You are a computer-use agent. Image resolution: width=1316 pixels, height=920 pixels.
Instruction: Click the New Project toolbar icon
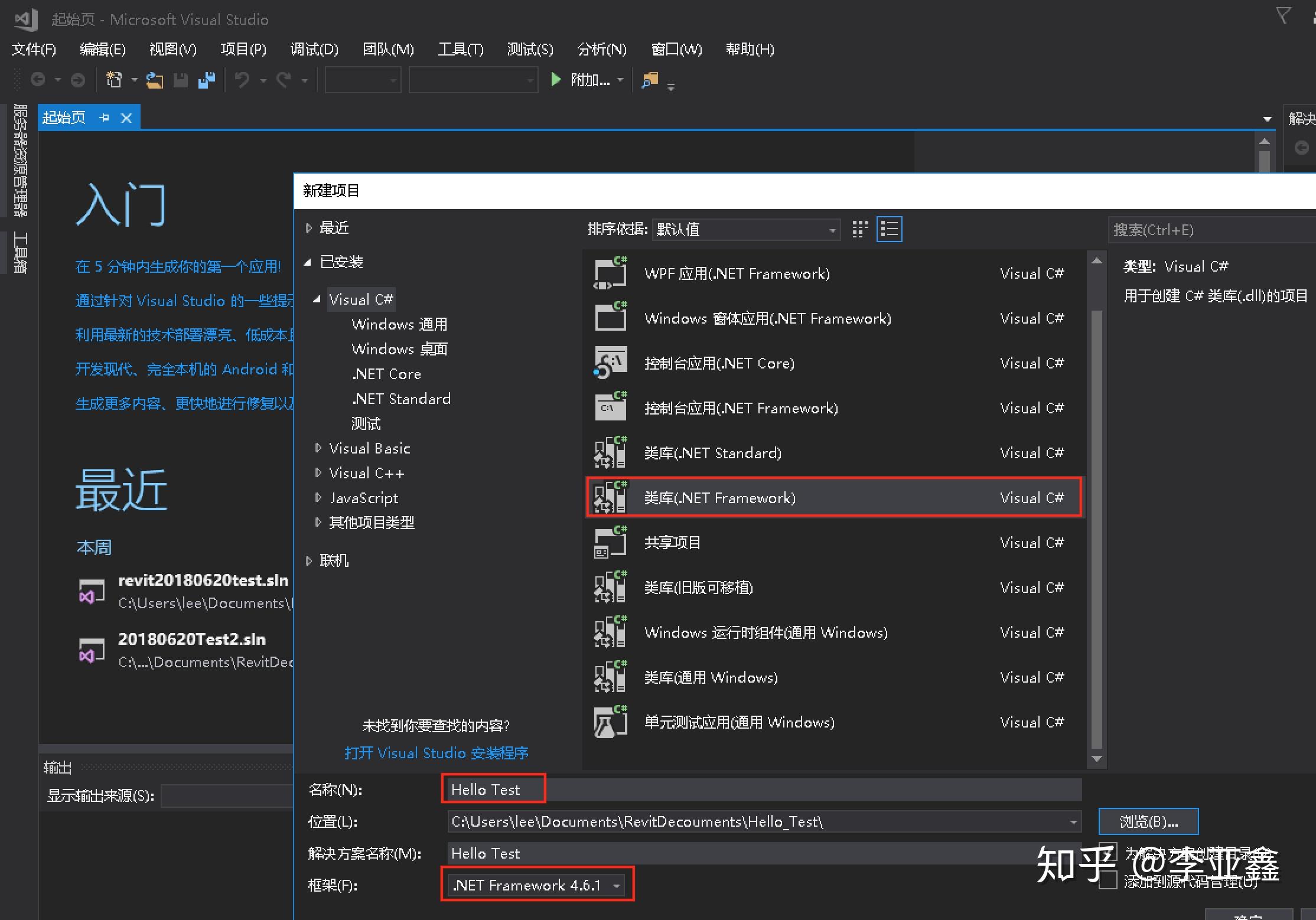coord(114,80)
